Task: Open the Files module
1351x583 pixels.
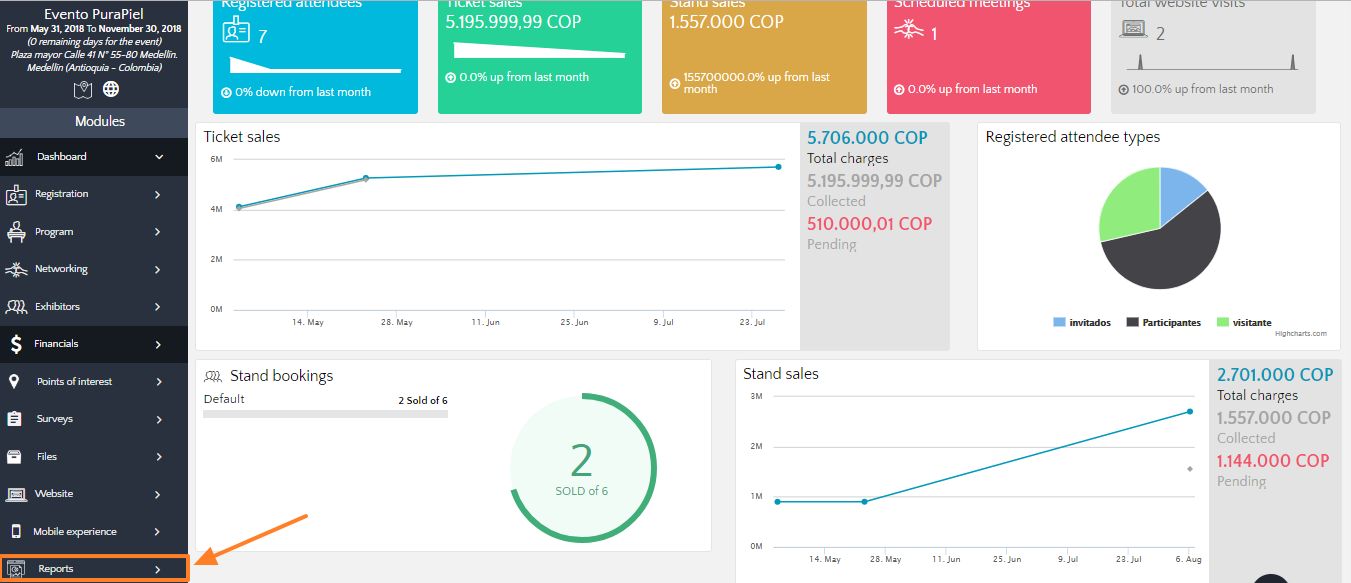Action: [x=47, y=457]
